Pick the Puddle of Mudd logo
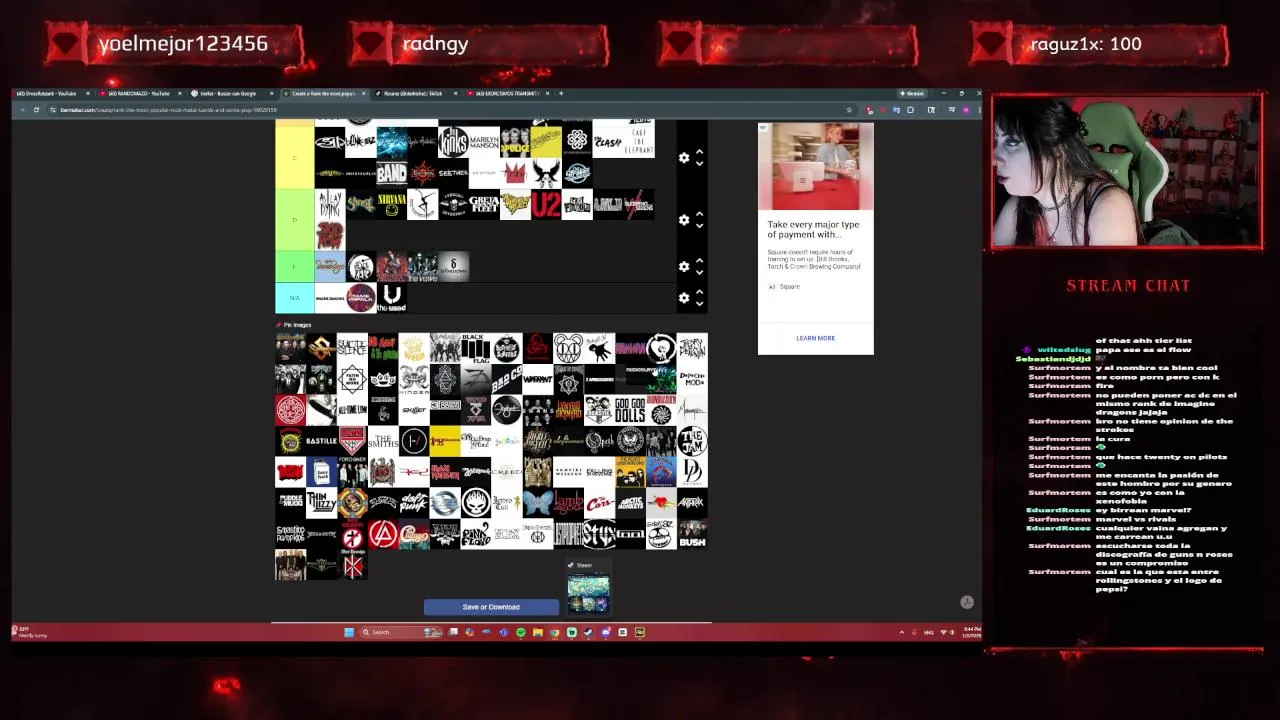The height and width of the screenshot is (720, 1280). pos(290,503)
